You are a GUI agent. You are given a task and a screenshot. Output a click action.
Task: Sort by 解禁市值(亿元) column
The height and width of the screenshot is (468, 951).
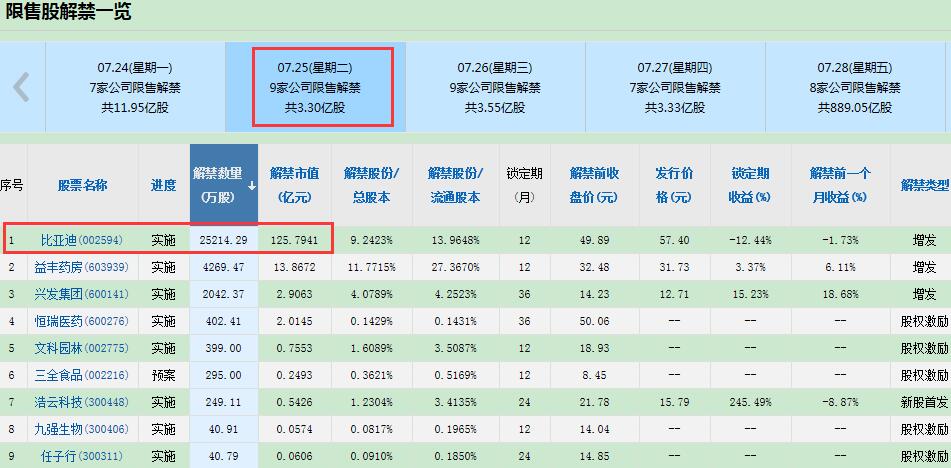point(294,185)
